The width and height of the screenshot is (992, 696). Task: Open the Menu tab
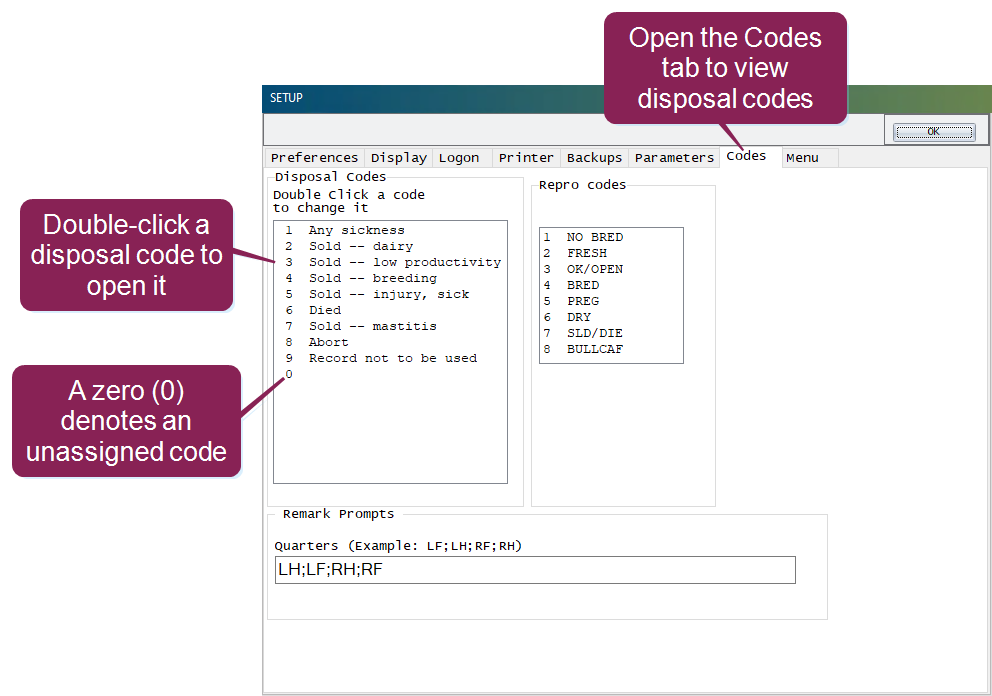[810, 158]
